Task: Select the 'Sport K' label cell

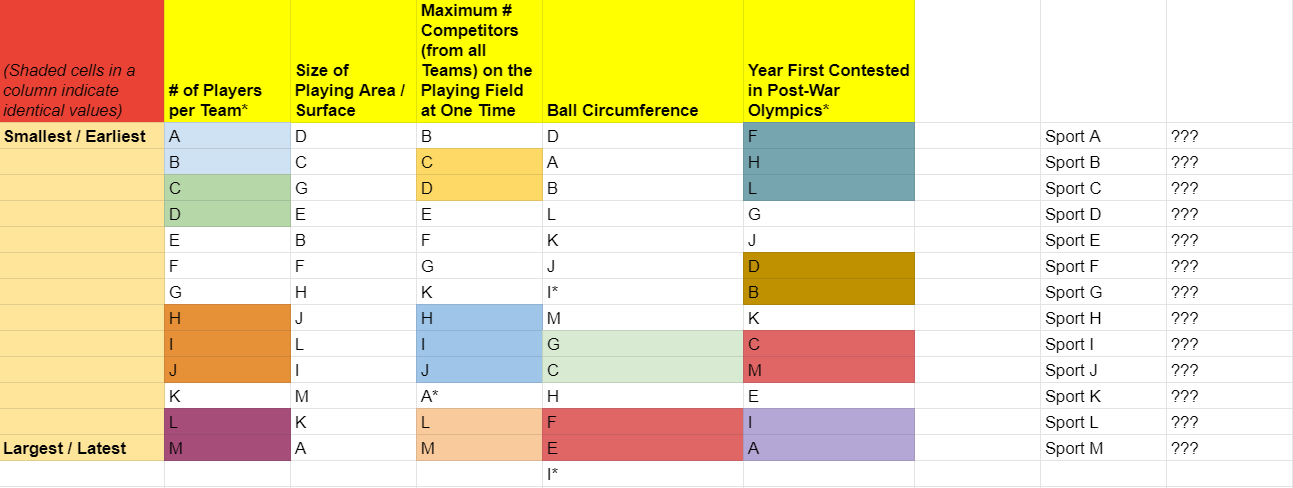Action: (x=1103, y=396)
